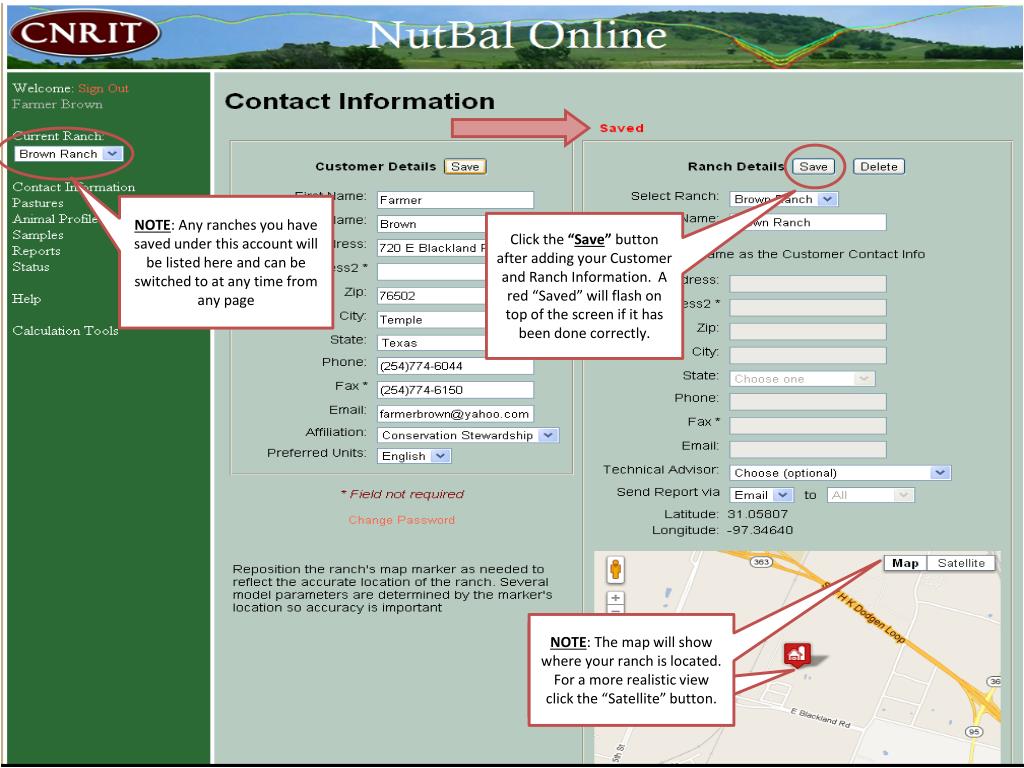
Task: Open the Send Report via Email dropdown
Action: tap(761, 495)
